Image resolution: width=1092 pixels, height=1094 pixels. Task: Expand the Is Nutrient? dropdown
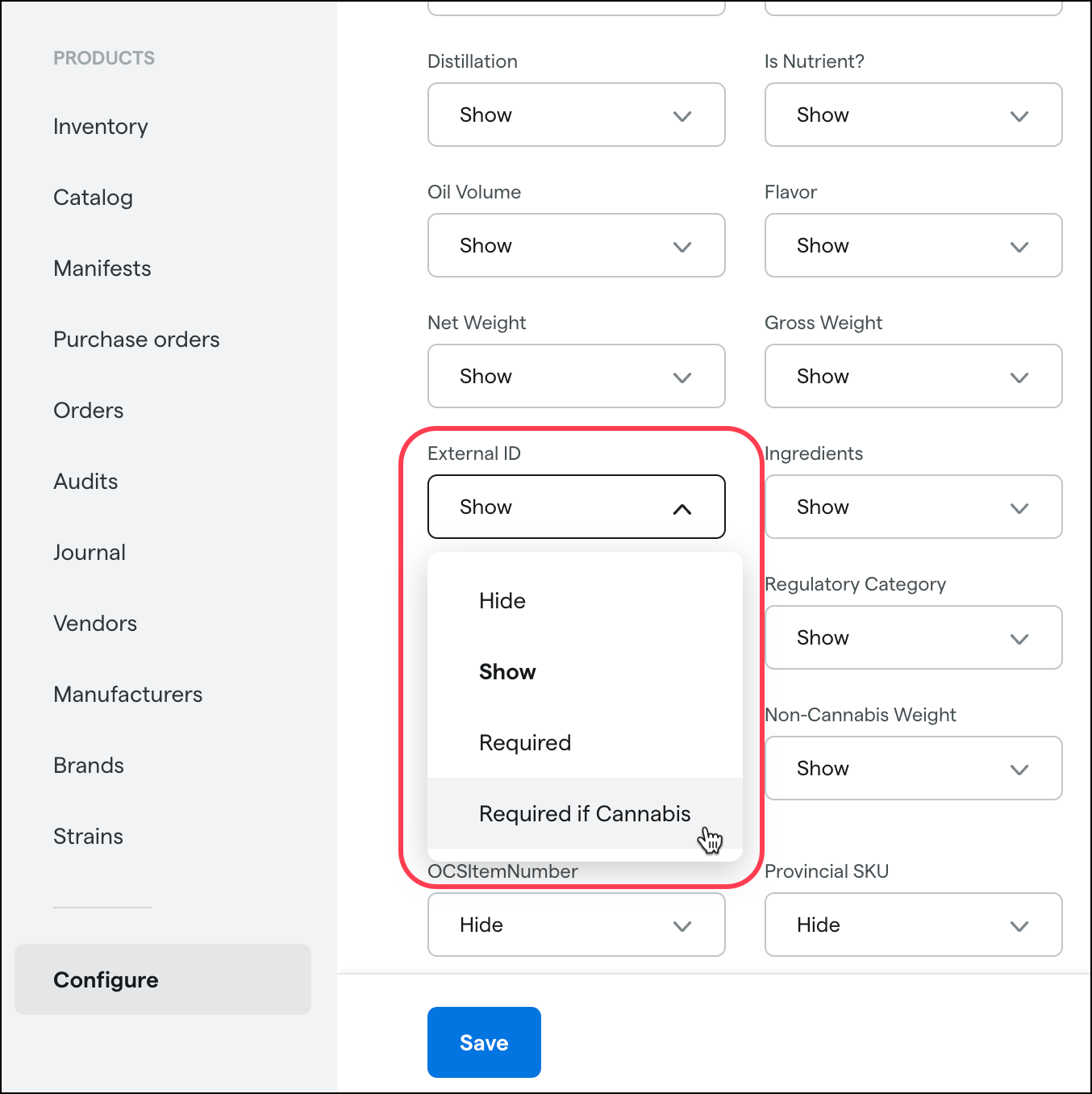pos(912,115)
